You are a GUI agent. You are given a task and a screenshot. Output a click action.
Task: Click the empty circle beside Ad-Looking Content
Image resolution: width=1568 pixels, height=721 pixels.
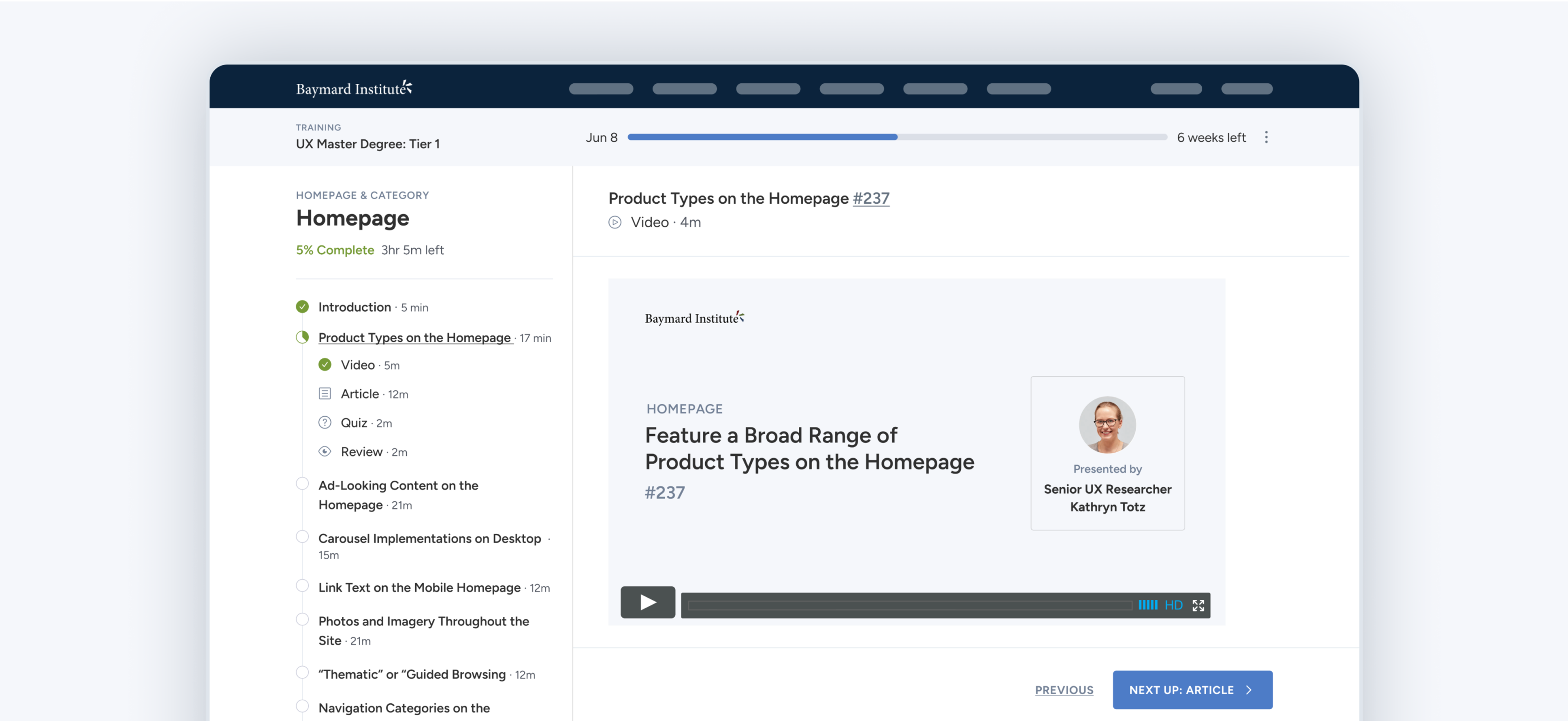pos(303,484)
